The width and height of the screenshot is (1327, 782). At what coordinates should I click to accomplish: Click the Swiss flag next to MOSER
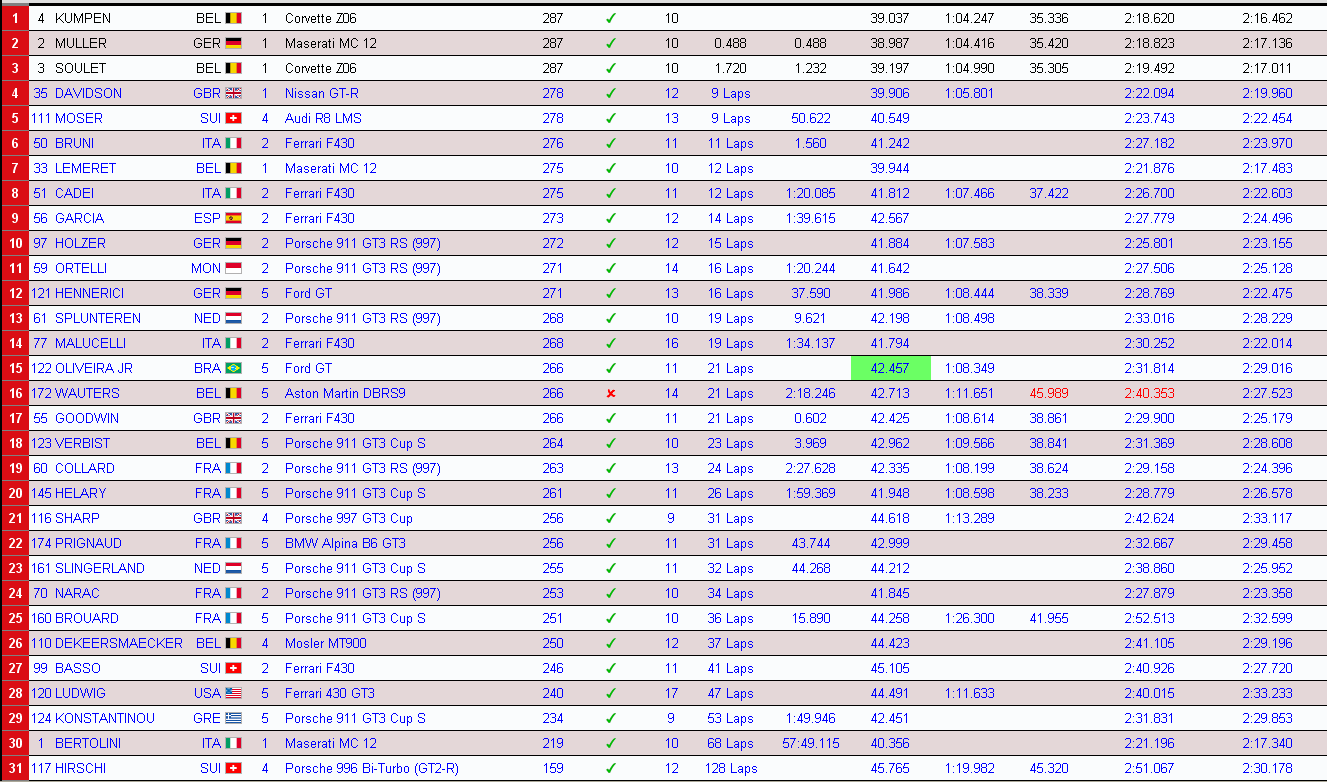(x=233, y=118)
